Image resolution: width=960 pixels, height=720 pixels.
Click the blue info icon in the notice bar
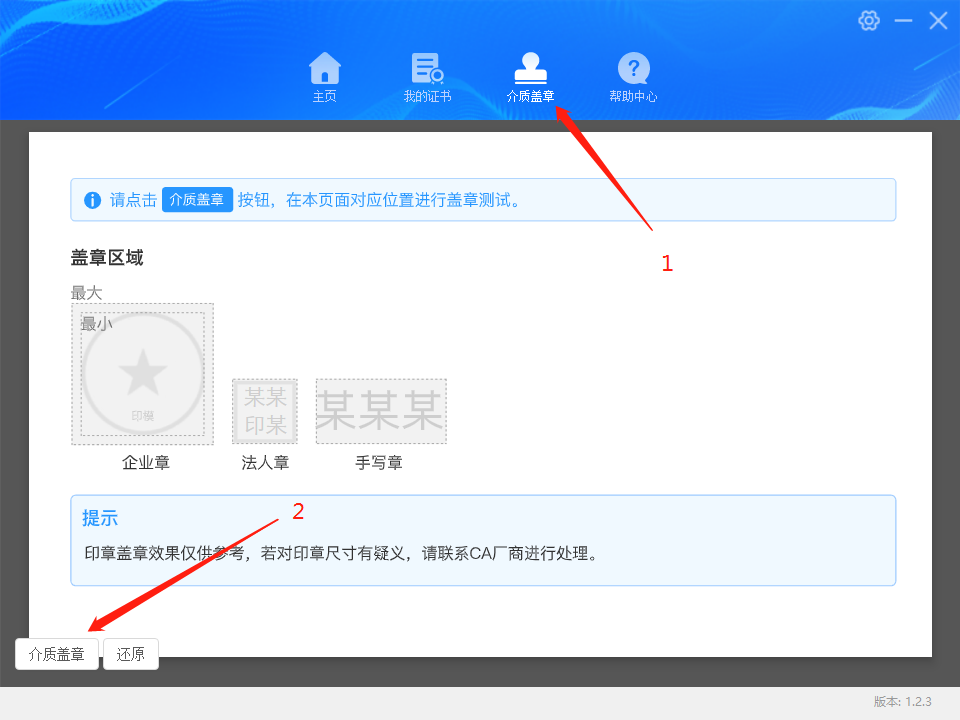[x=92, y=200]
